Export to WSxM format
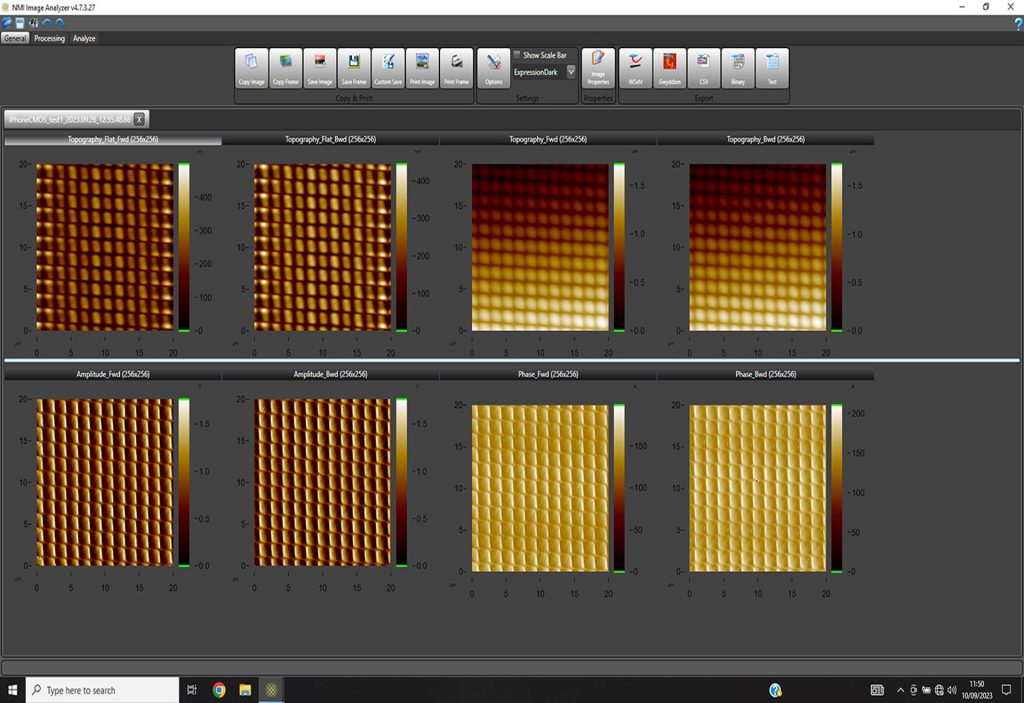This screenshot has height=703, width=1024. click(635, 68)
